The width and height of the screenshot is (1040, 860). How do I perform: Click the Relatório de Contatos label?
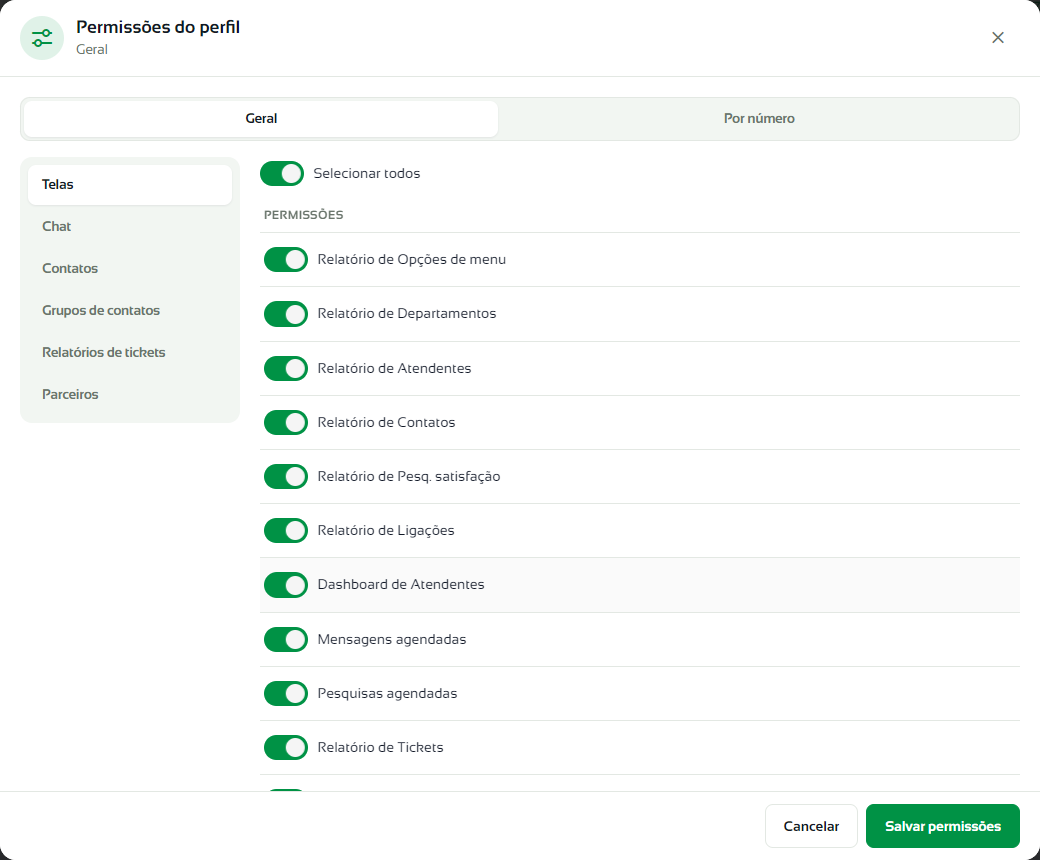coord(386,422)
